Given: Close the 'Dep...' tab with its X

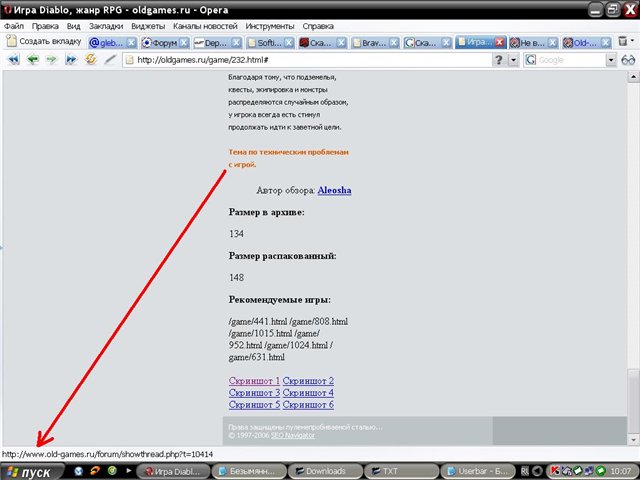Looking at the screenshot, I should click(236, 42).
